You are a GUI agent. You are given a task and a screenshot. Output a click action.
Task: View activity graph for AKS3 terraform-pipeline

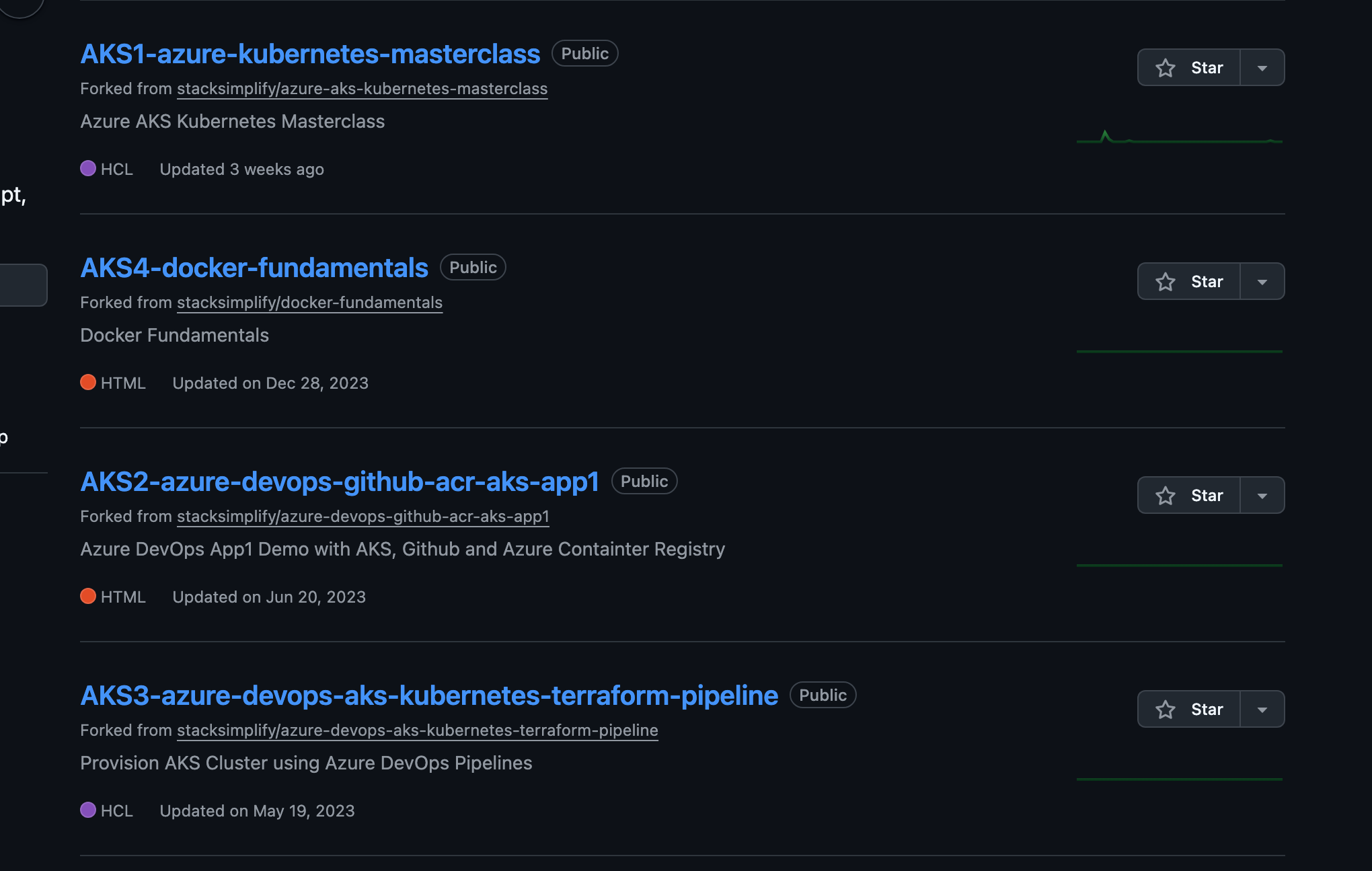[x=1180, y=779]
